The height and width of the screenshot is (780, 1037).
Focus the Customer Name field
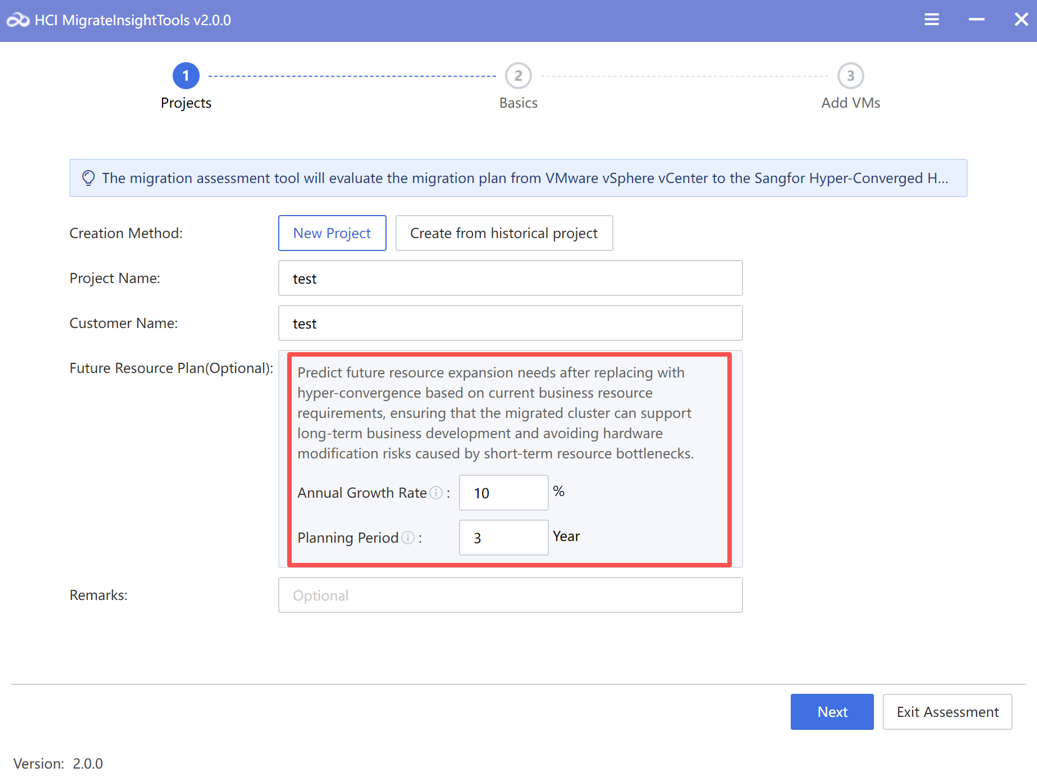click(510, 323)
